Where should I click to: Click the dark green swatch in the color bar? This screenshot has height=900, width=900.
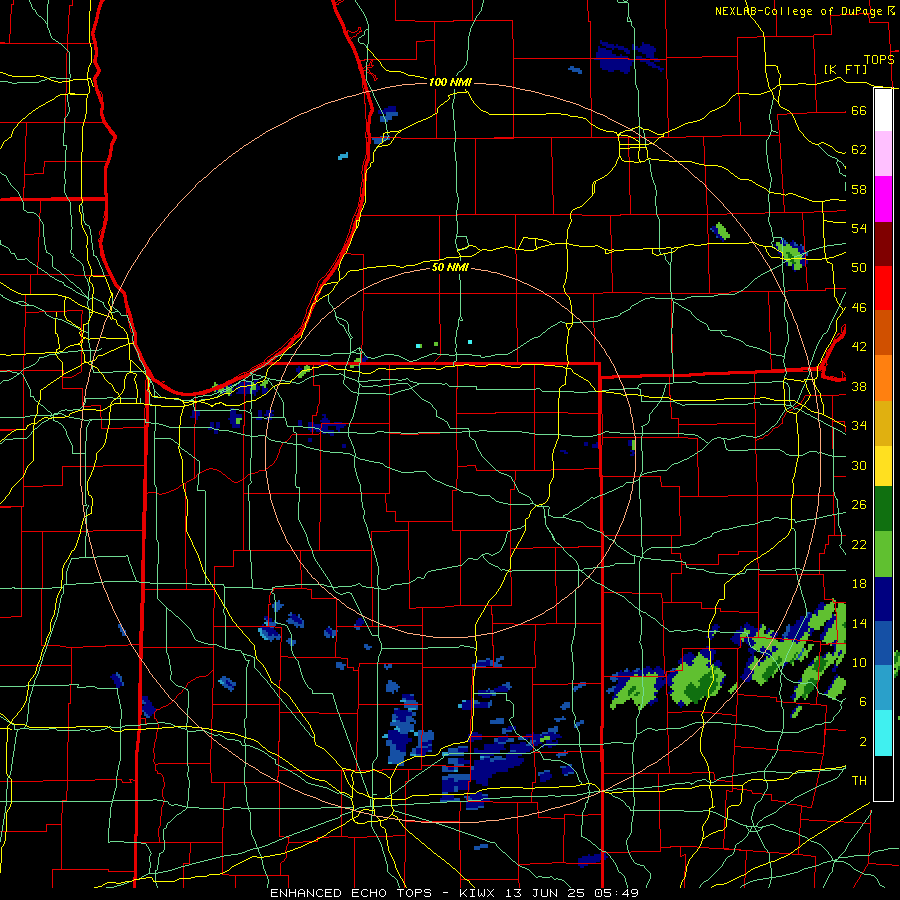(883, 509)
